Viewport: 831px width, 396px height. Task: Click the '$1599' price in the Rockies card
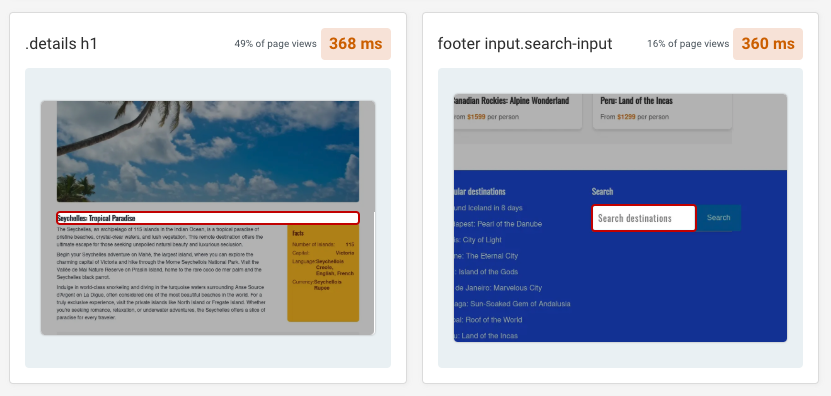pyautogui.click(x=476, y=117)
